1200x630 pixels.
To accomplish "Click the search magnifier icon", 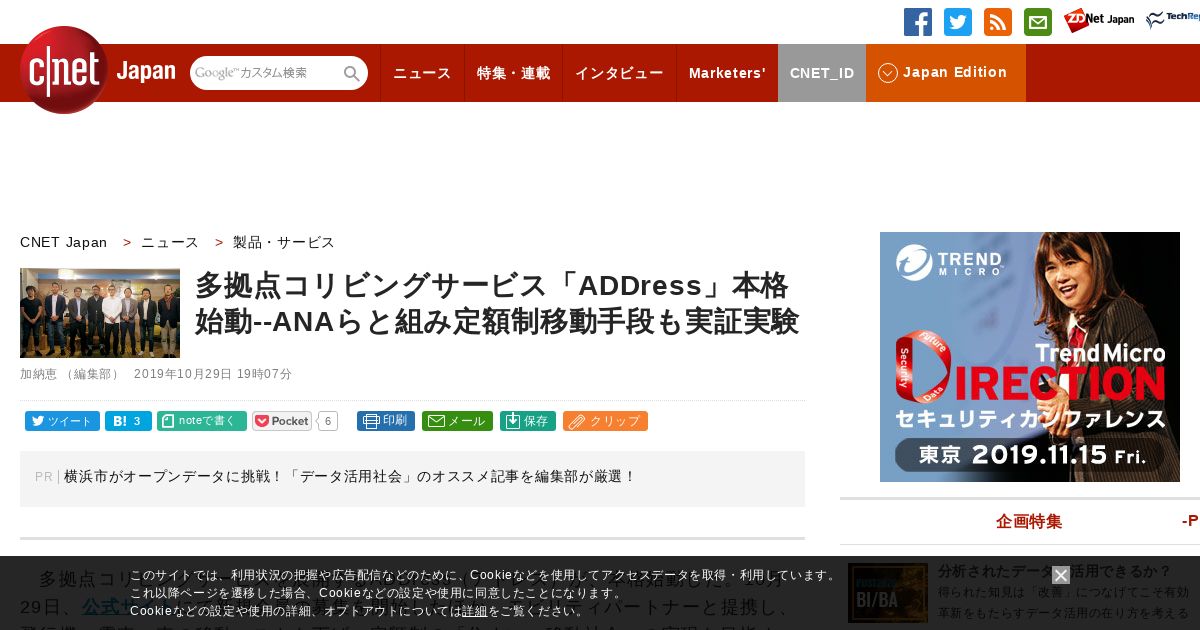I will click(x=352, y=73).
